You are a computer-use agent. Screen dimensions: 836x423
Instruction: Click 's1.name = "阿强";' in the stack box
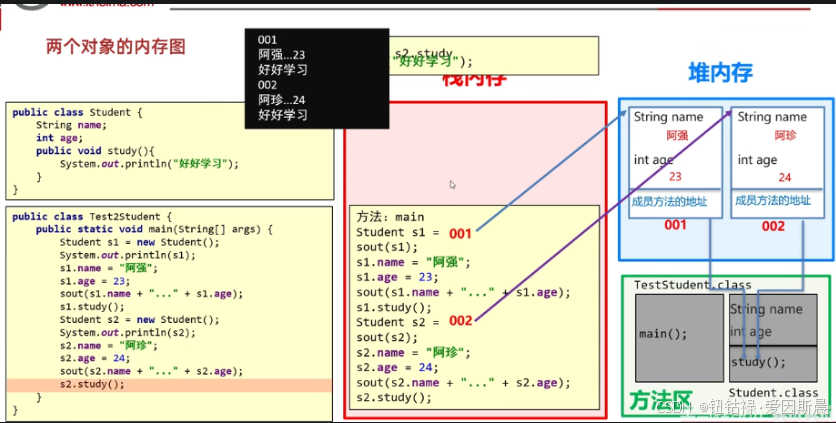(414, 262)
